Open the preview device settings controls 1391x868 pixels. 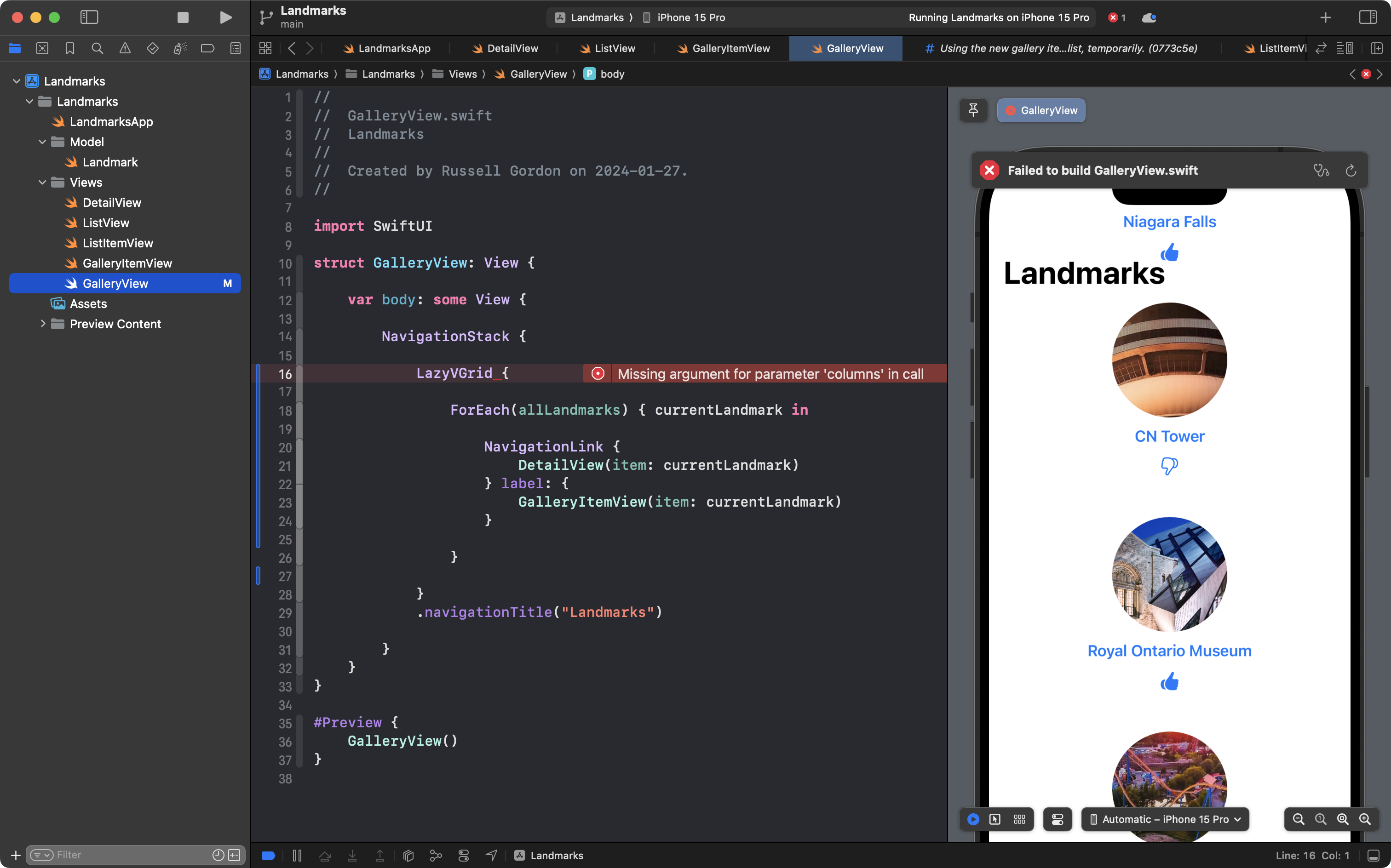pos(1058,819)
